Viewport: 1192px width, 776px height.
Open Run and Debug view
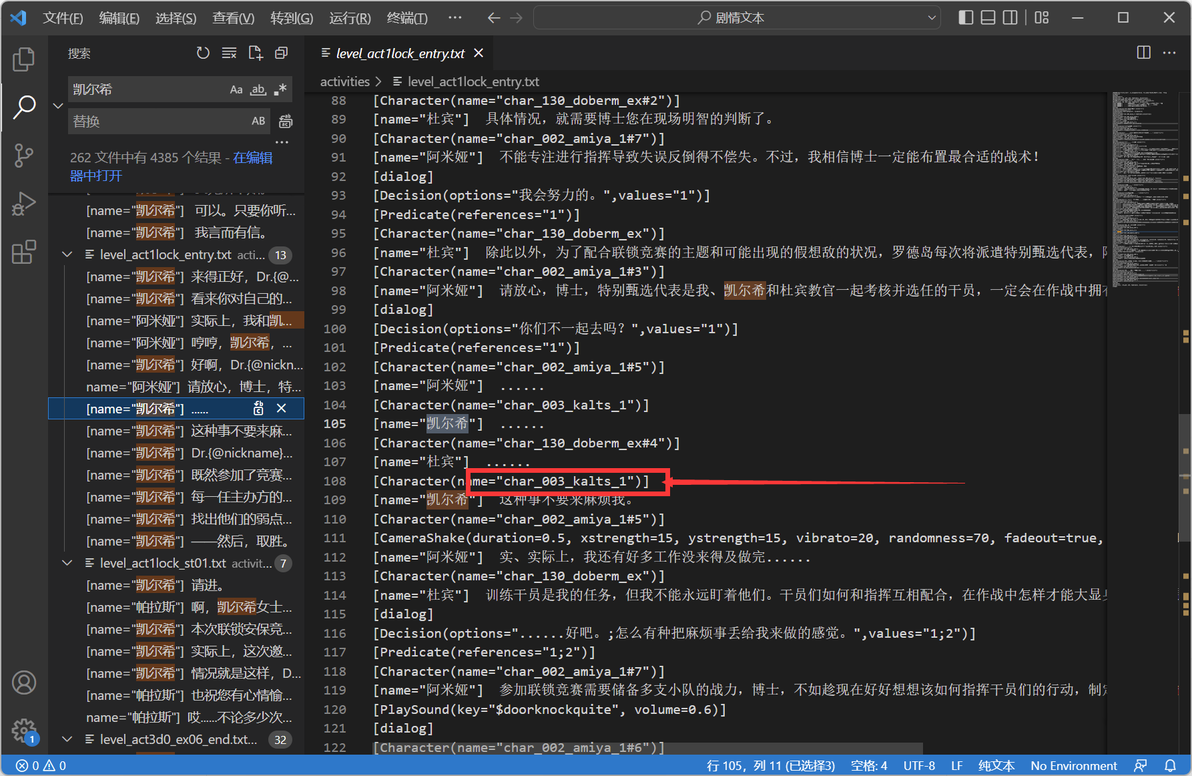(x=24, y=204)
